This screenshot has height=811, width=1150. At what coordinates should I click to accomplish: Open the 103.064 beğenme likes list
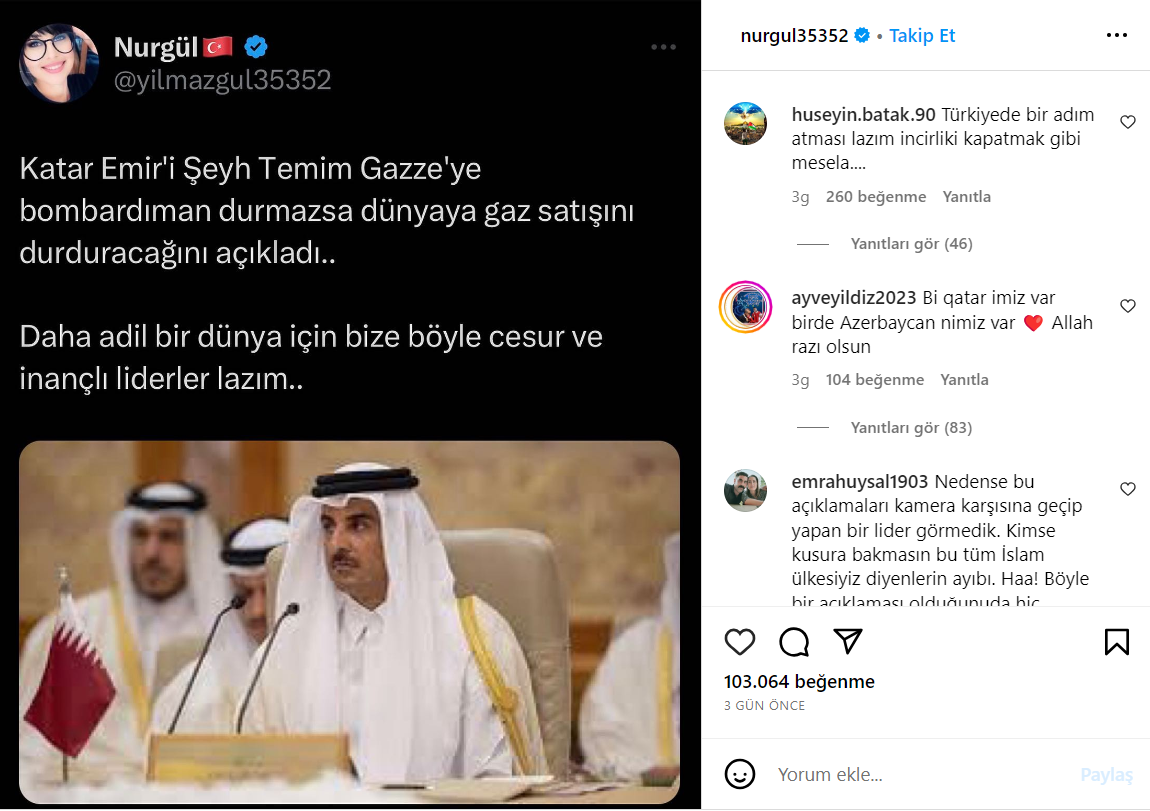pyautogui.click(x=799, y=682)
